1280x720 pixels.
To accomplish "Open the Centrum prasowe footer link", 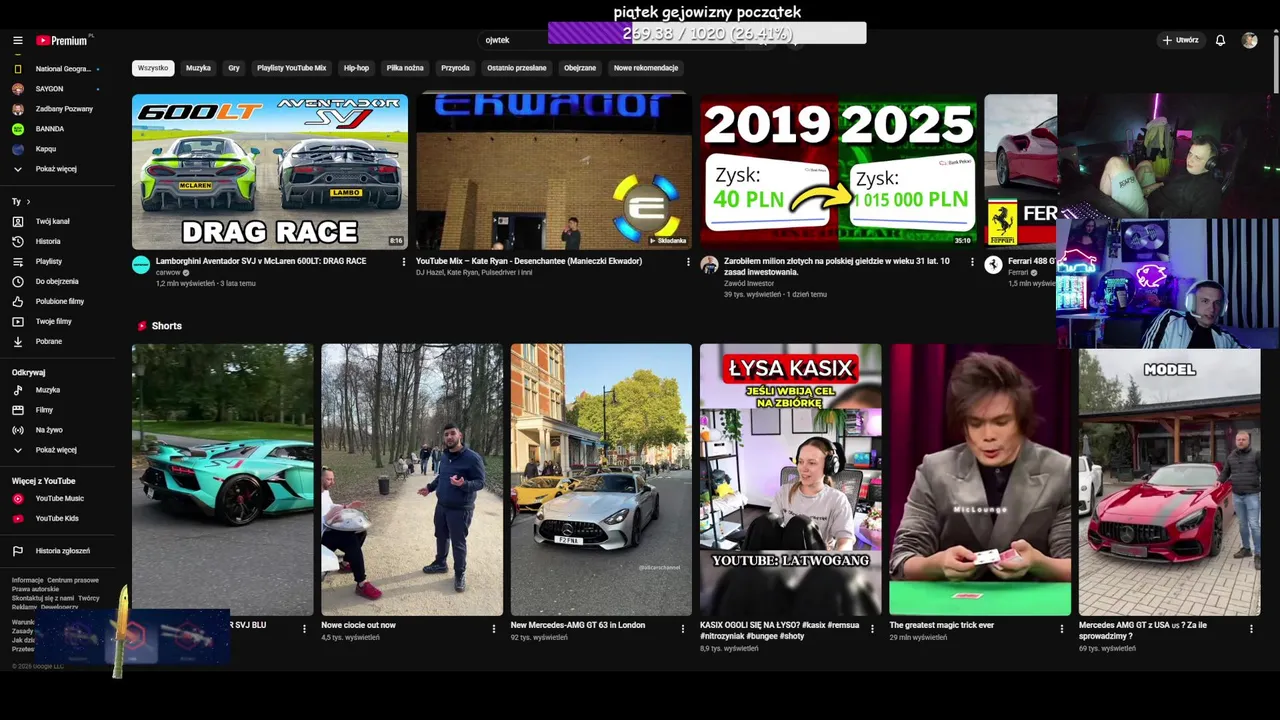I will tap(73, 580).
